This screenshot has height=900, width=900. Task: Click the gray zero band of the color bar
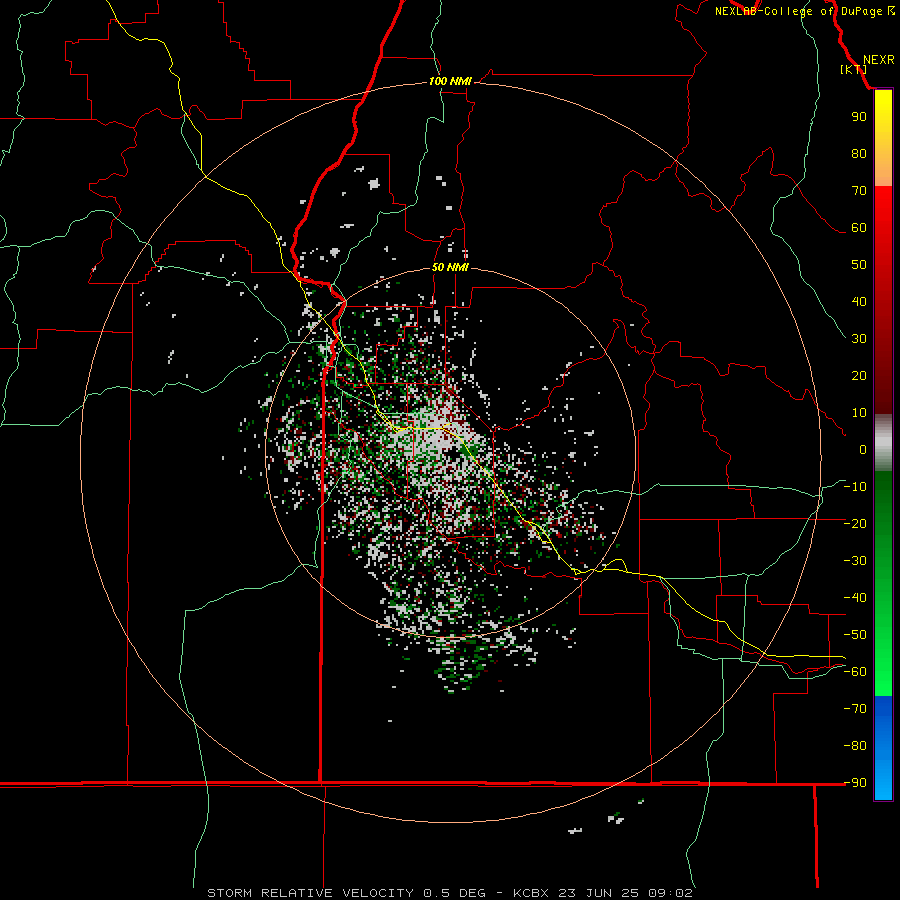883,443
